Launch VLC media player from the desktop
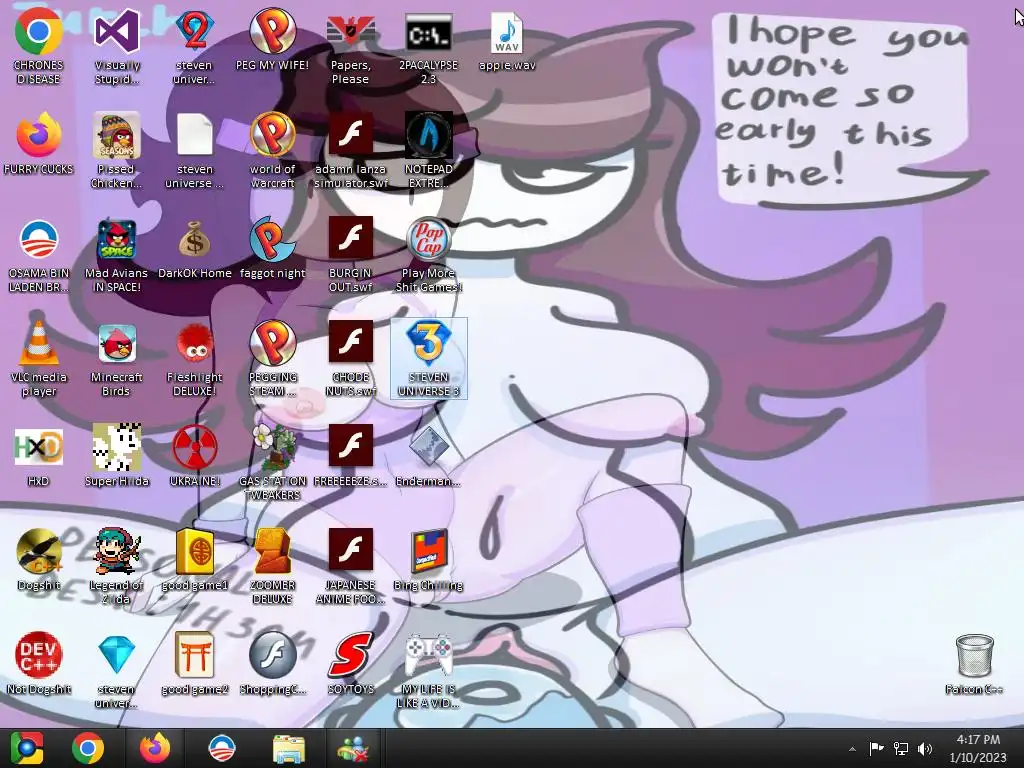 point(39,359)
